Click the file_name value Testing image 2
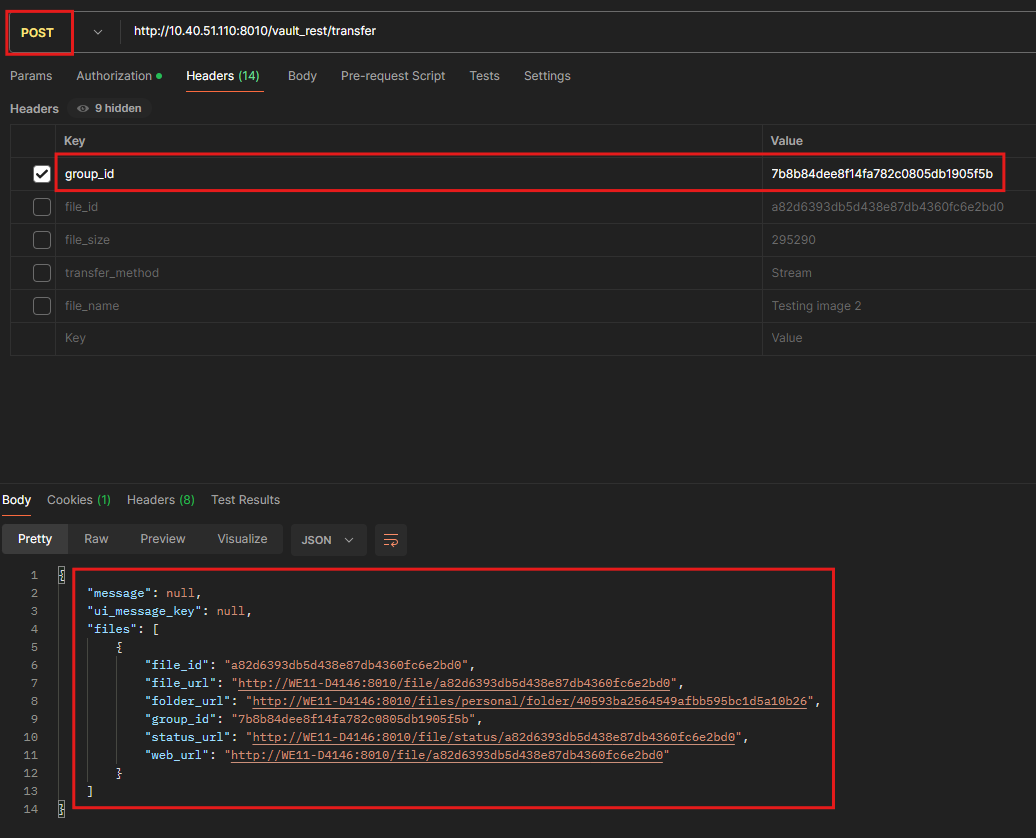This screenshot has width=1036, height=838. 816,306
